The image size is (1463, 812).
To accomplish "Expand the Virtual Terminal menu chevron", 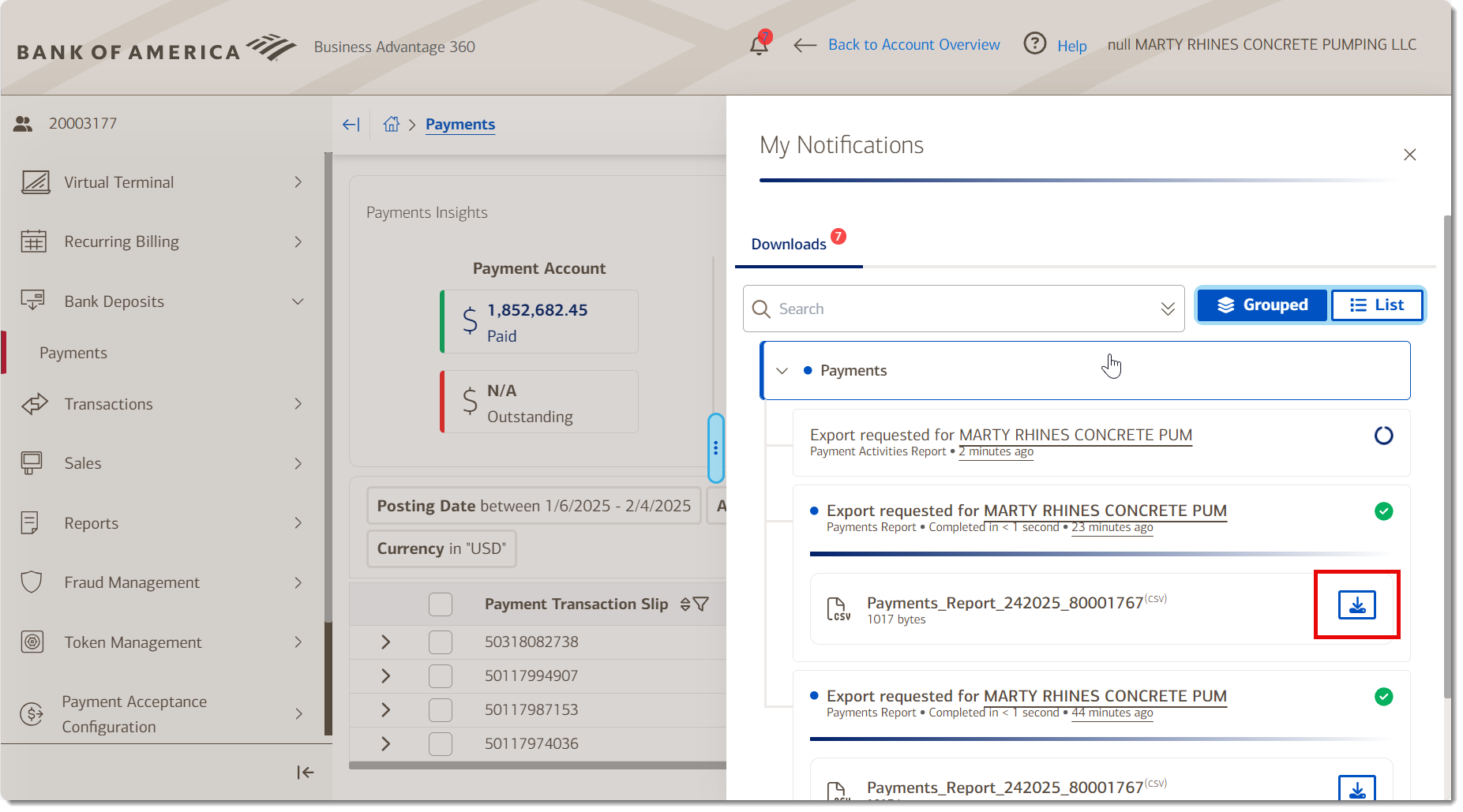I will pyautogui.click(x=298, y=182).
